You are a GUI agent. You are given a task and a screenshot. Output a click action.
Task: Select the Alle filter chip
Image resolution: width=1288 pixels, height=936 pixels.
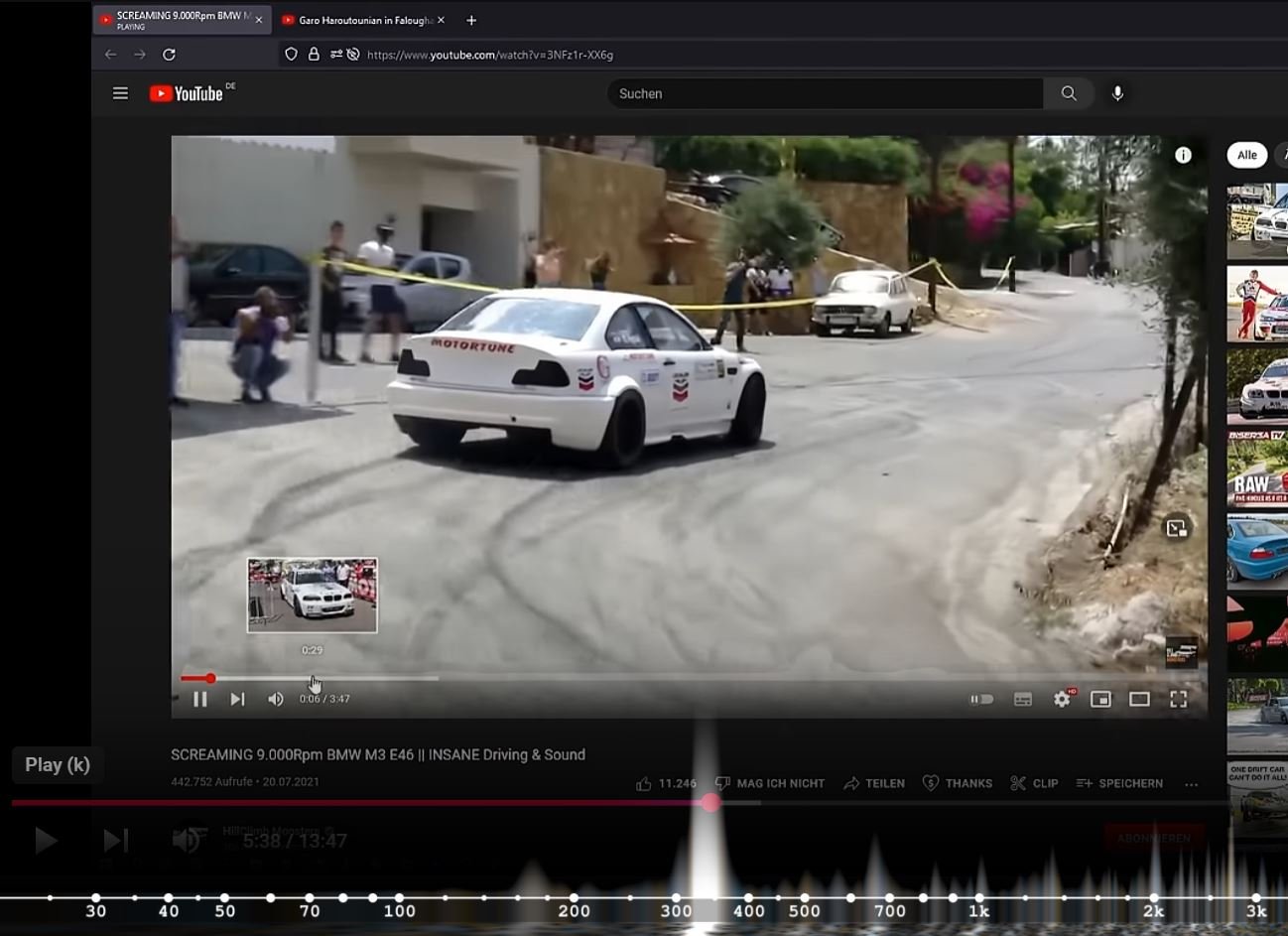pos(1247,155)
